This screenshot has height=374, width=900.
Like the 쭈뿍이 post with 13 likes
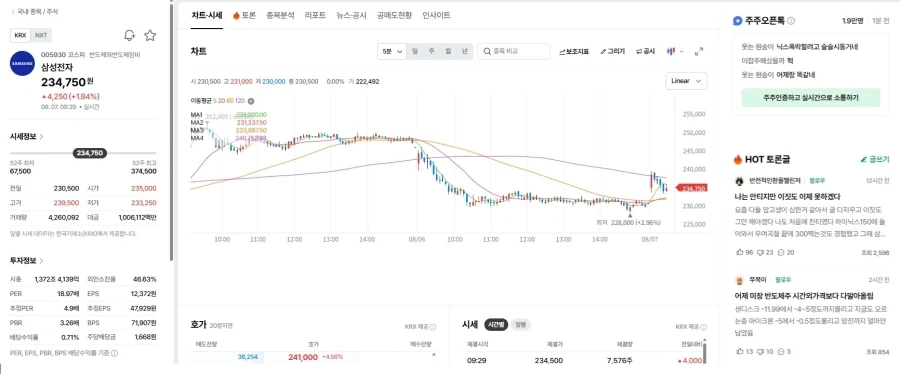tap(743, 352)
